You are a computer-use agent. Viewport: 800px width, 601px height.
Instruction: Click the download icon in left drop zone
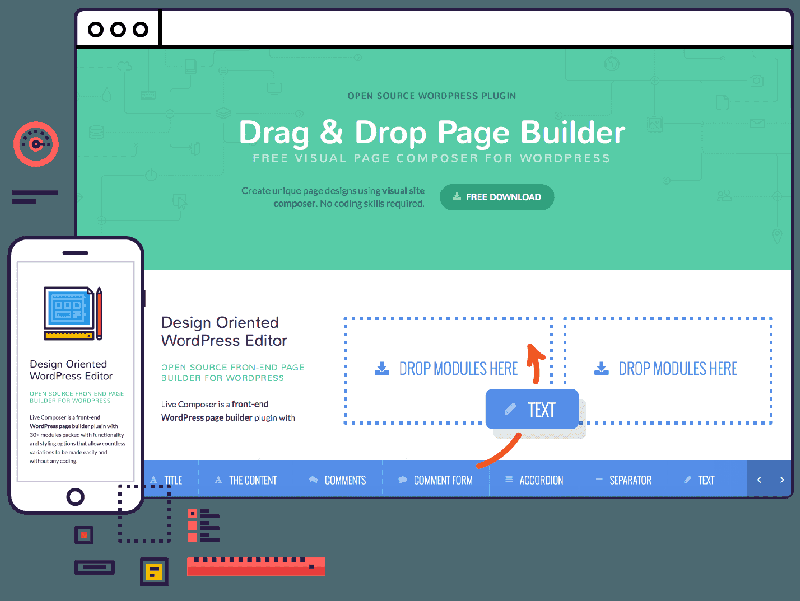[x=382, y=368]
